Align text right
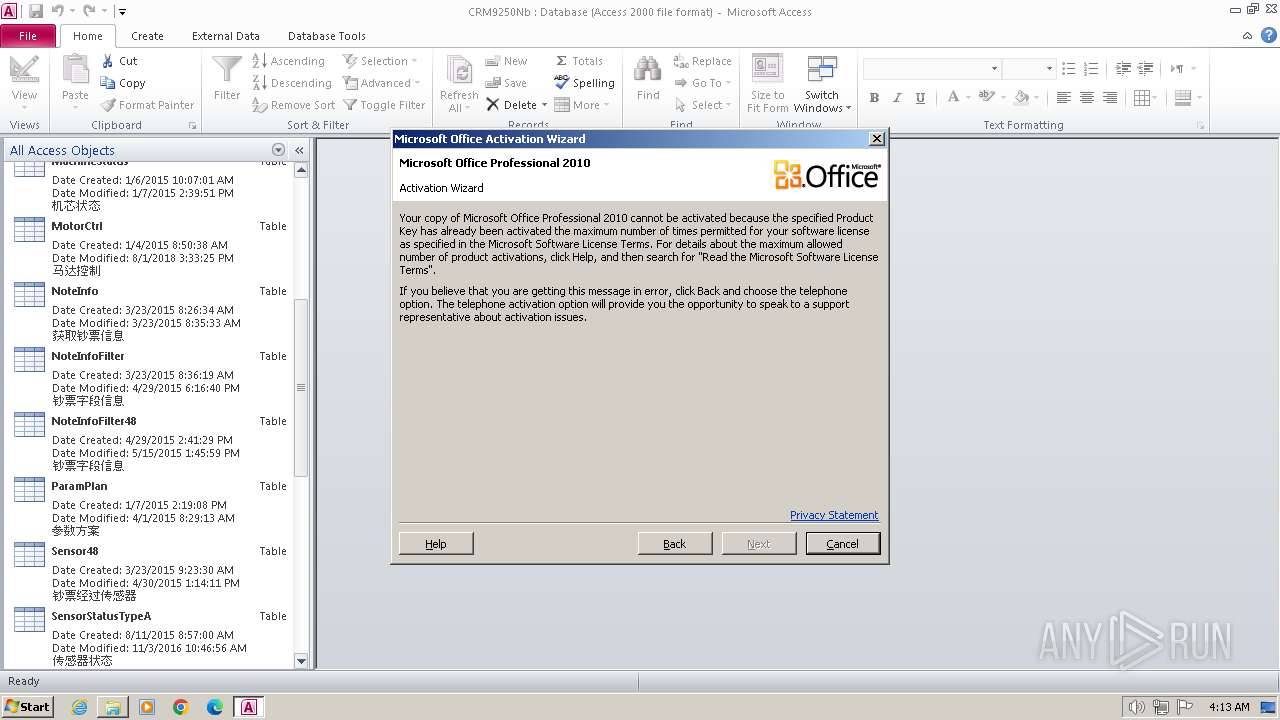Image resolution: width=1280 pixels, height=720 pixels. [x=1110, y=98]
